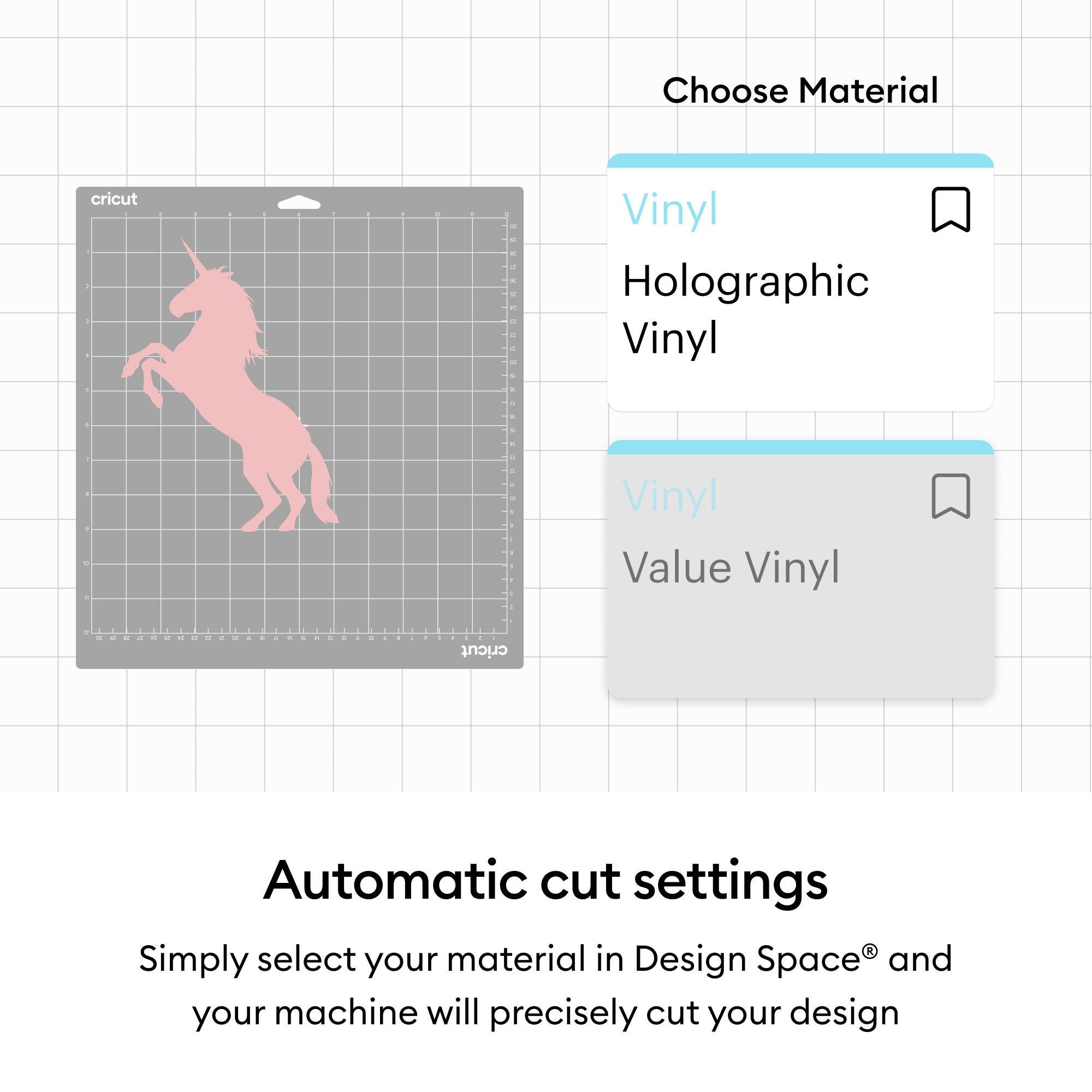The width and height of the screenshot is (1092, 1092).
Task: Click faded Vinyl label above Value Vinyl
Action: tap(670, 496)
